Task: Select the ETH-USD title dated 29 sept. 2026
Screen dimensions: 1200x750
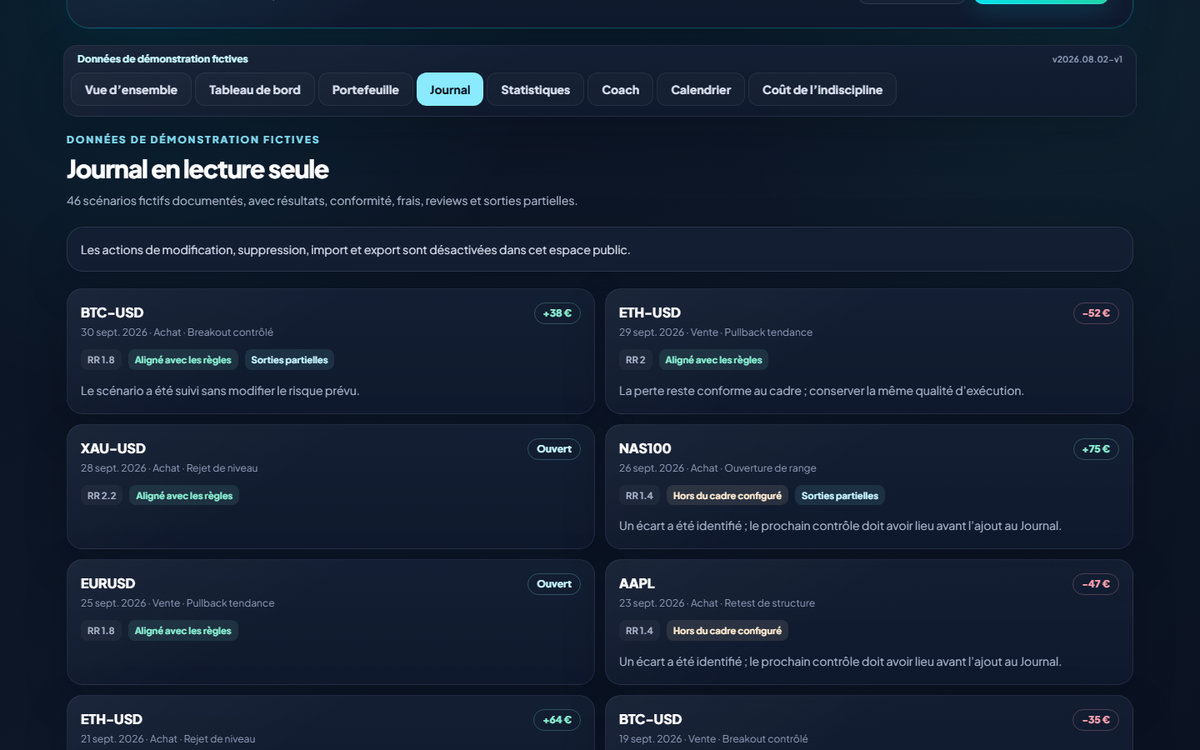Action: [x=650, y=313]
